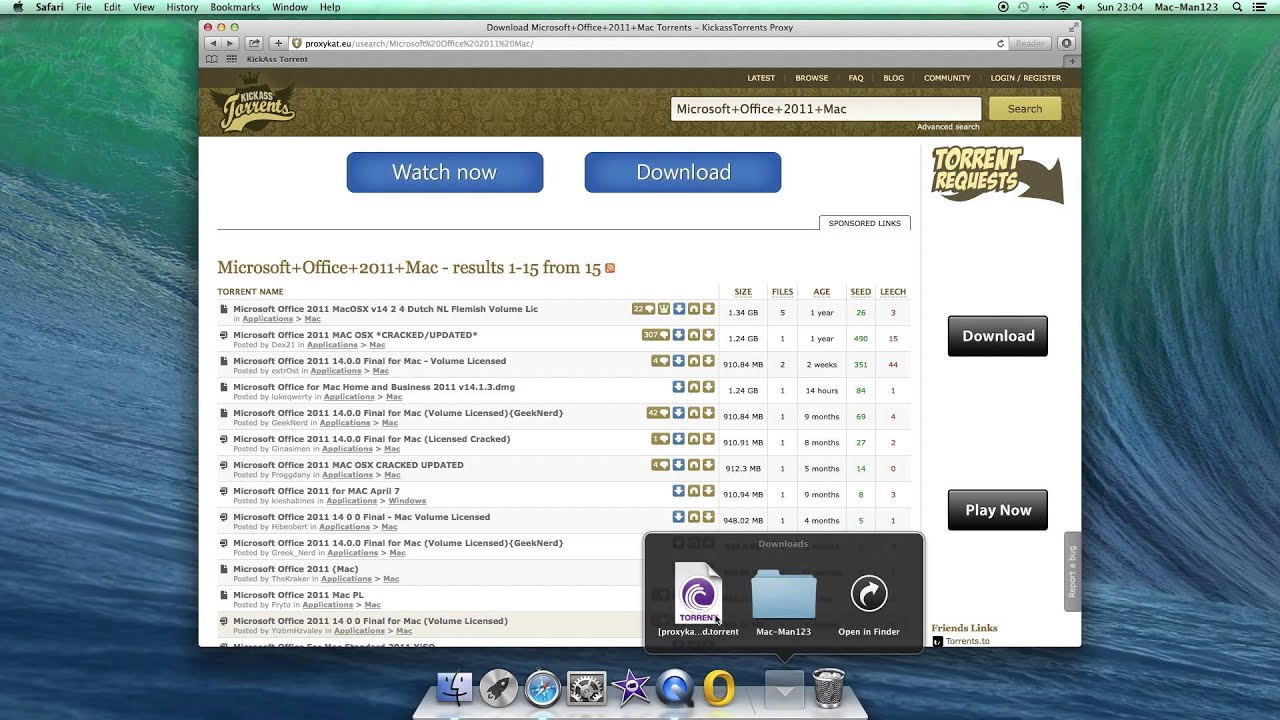Screen dimensions: 1280x720
Task: Click BROWSE in site navigation
Action: coord(812,78)
